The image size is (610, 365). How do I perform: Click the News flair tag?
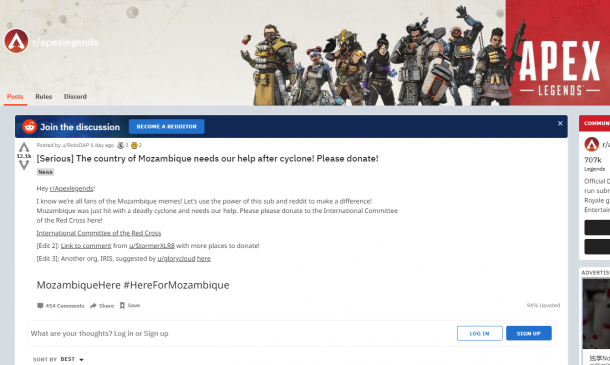pyautogui.click(x=46, y=172)
